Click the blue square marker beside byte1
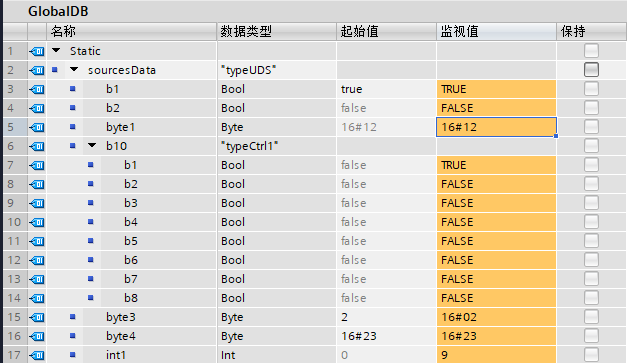627x363 pixels. tap(72, 127)
